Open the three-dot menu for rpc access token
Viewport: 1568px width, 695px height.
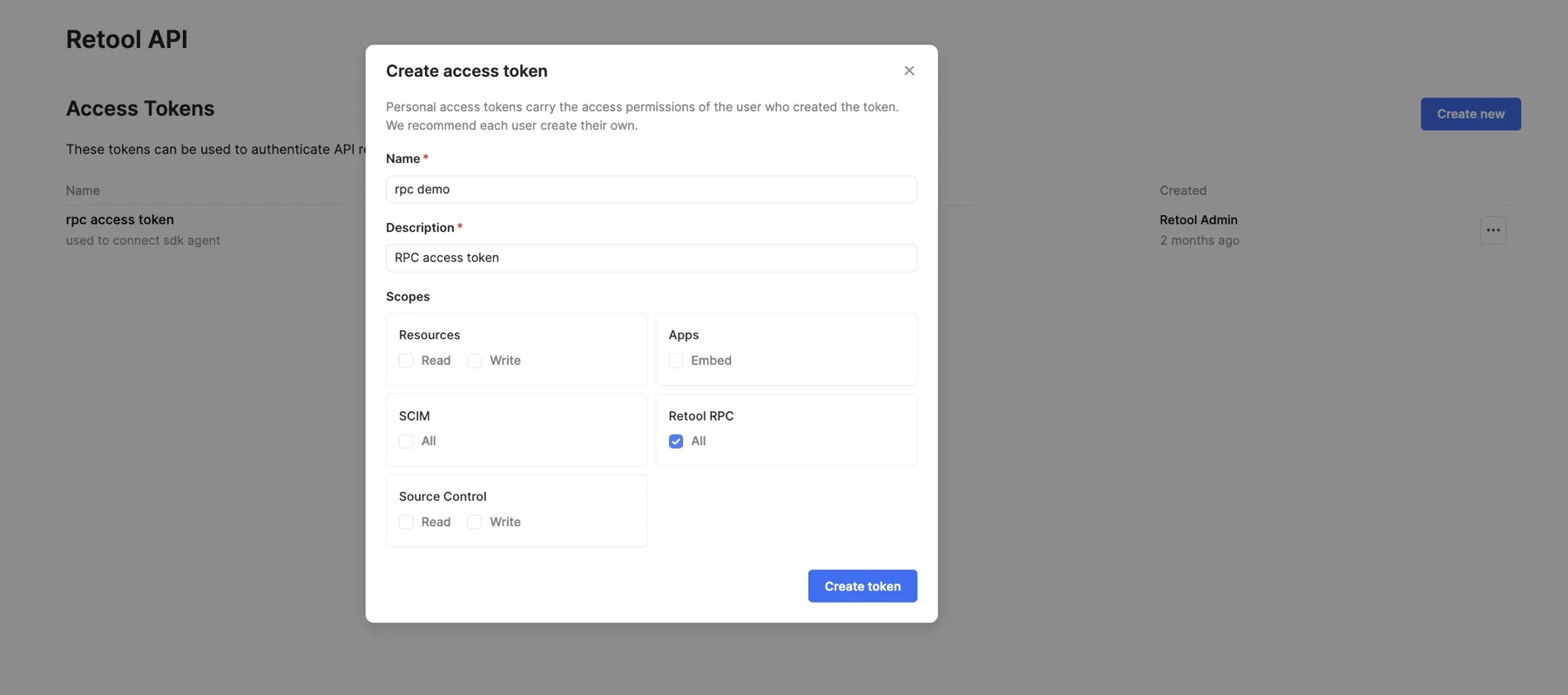tap(1492, 230)
